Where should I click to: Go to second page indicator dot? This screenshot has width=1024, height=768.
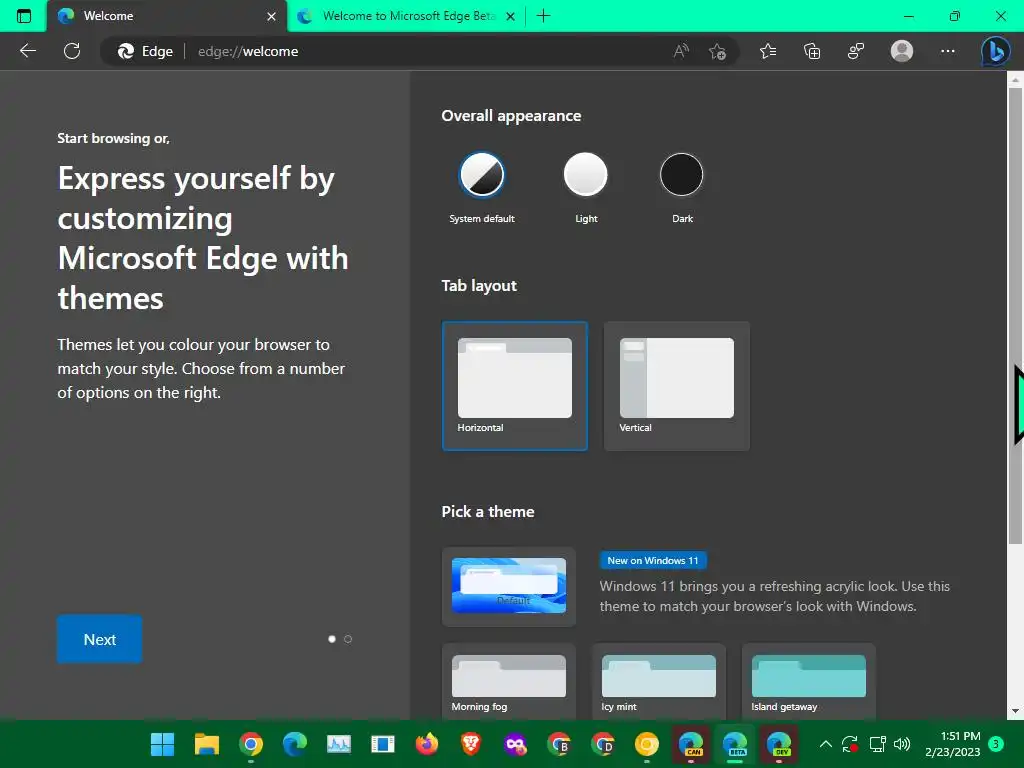348,639
